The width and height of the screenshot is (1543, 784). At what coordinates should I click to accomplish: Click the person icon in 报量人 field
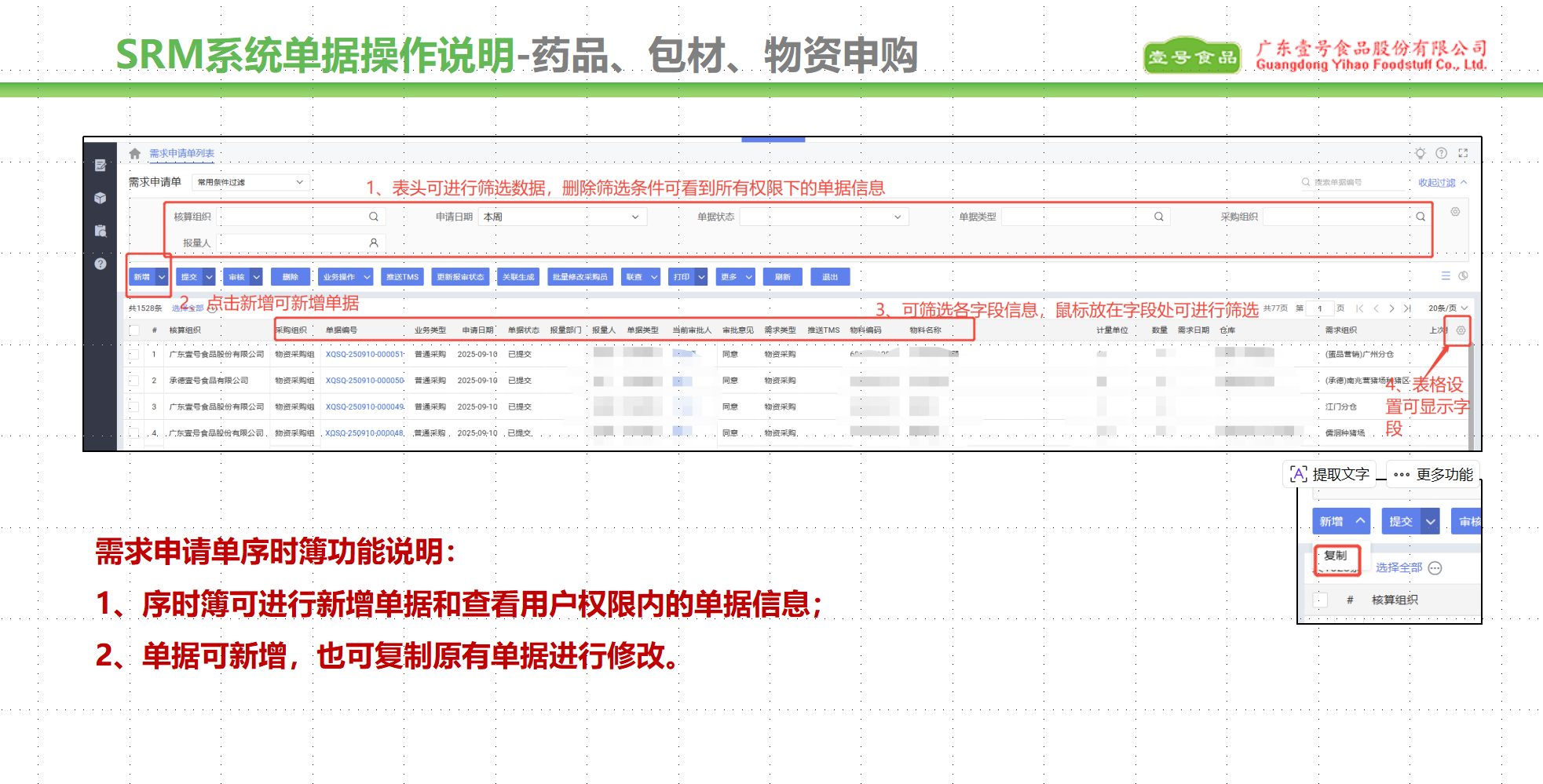pos(374,243)
